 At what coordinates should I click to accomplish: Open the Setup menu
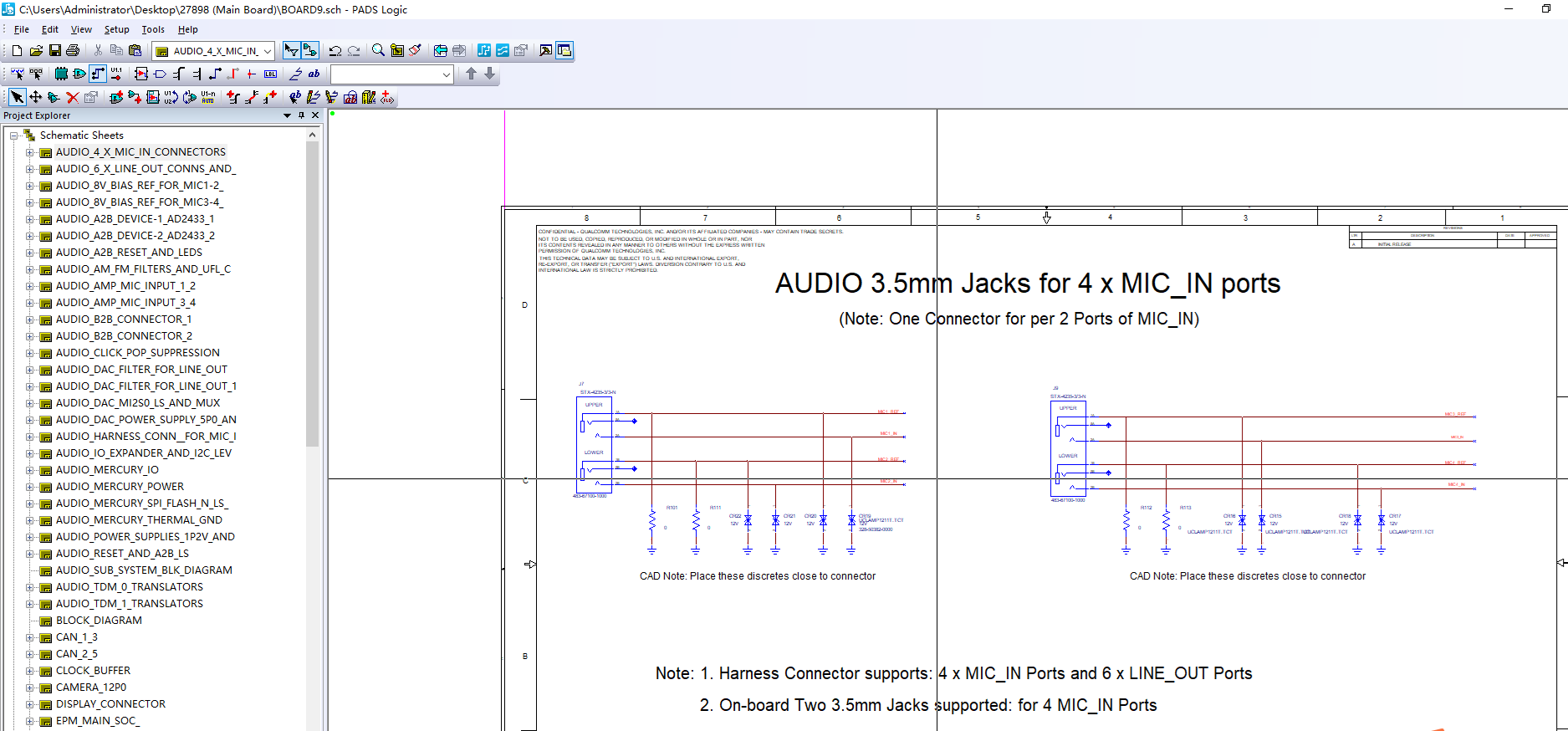116,29
